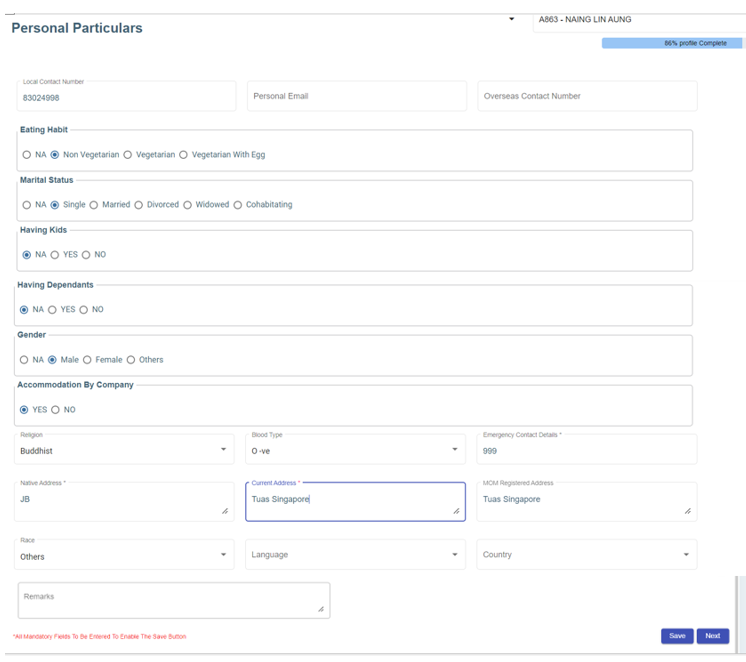Pick Female in the Gender section

tap(88, 360)
